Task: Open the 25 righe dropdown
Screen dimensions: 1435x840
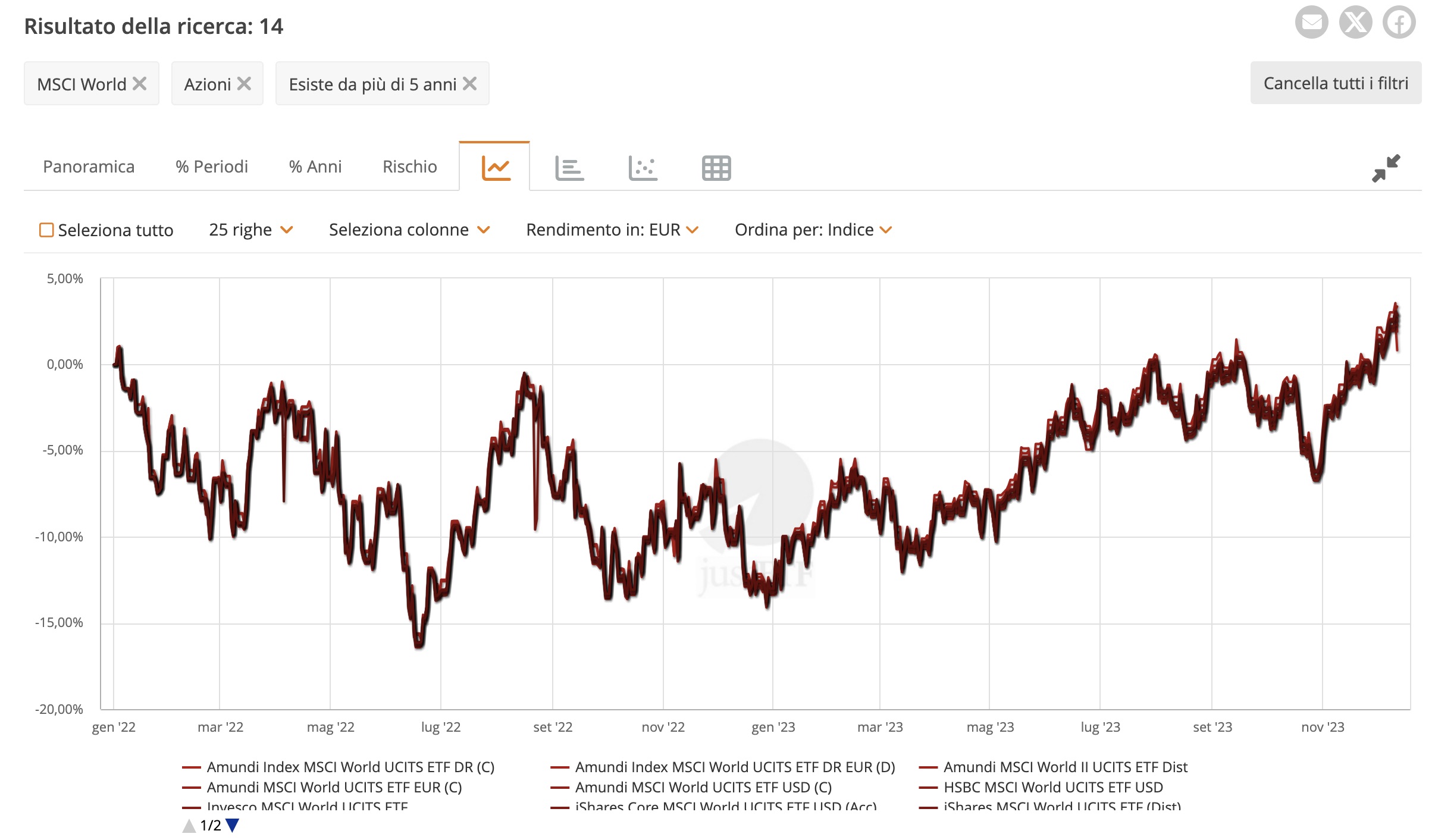Action: (252, 230)
